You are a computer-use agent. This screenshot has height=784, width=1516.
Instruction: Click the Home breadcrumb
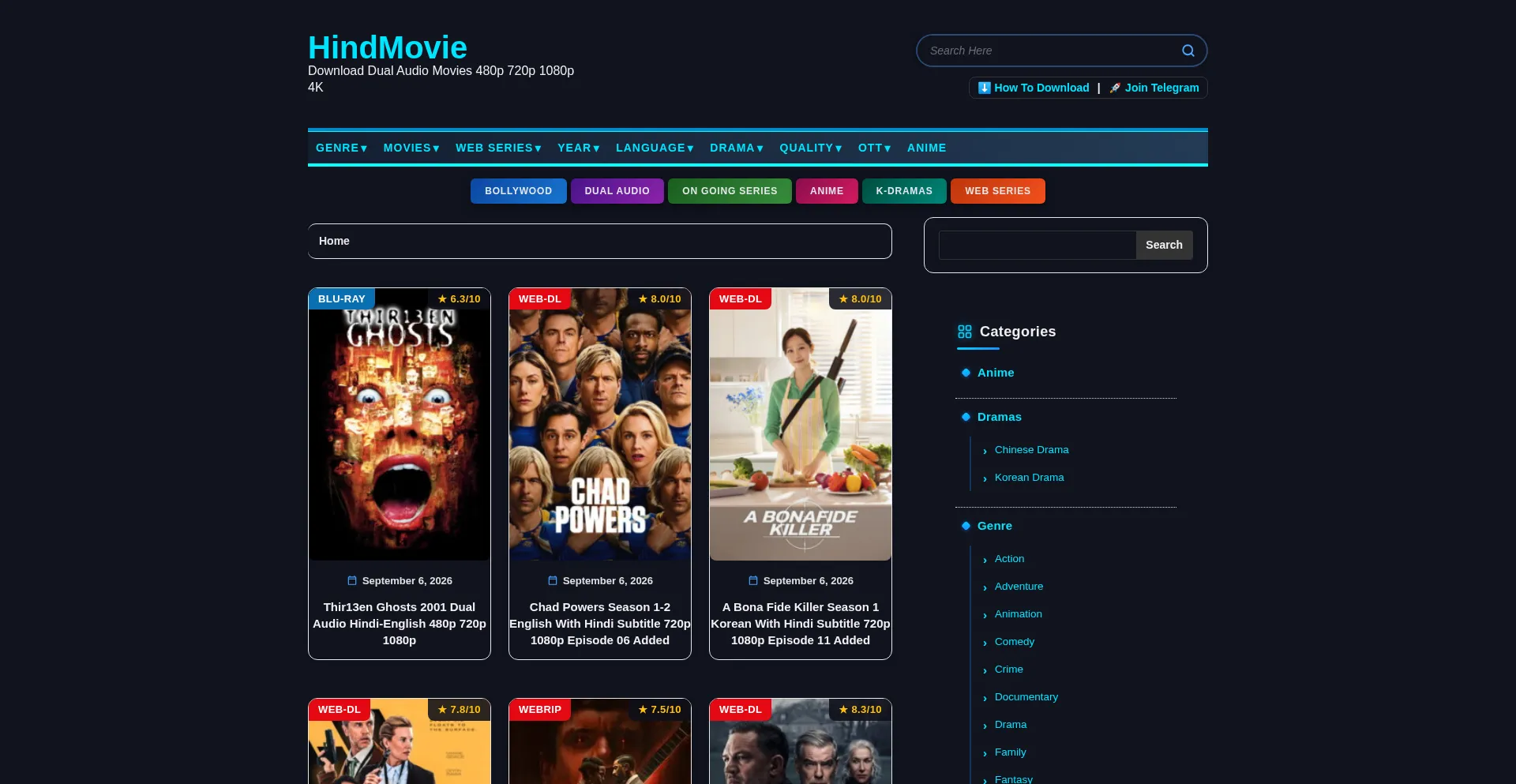334,241
